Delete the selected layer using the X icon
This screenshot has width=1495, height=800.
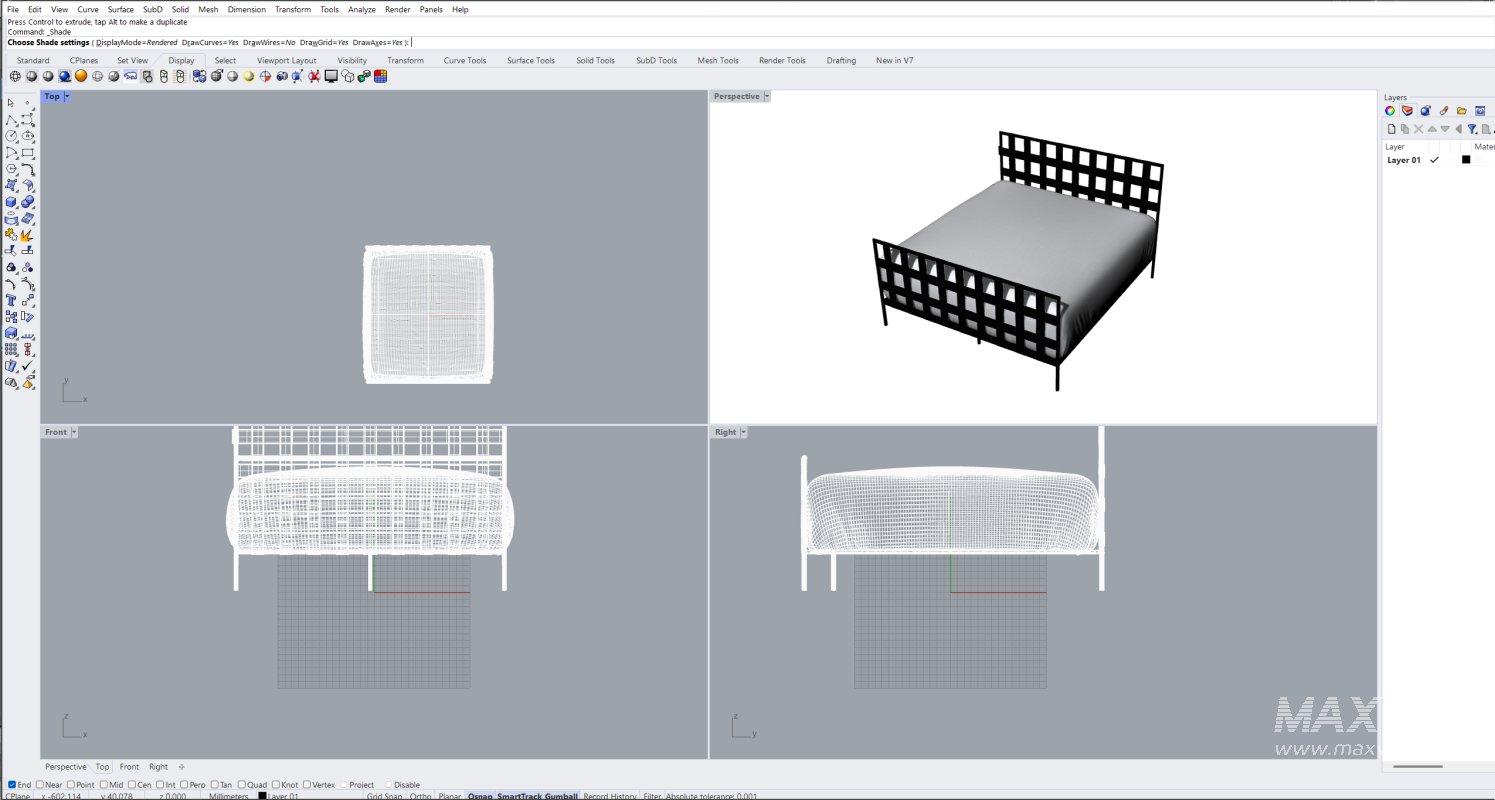pyautogui.click(x=1419, y=129)
